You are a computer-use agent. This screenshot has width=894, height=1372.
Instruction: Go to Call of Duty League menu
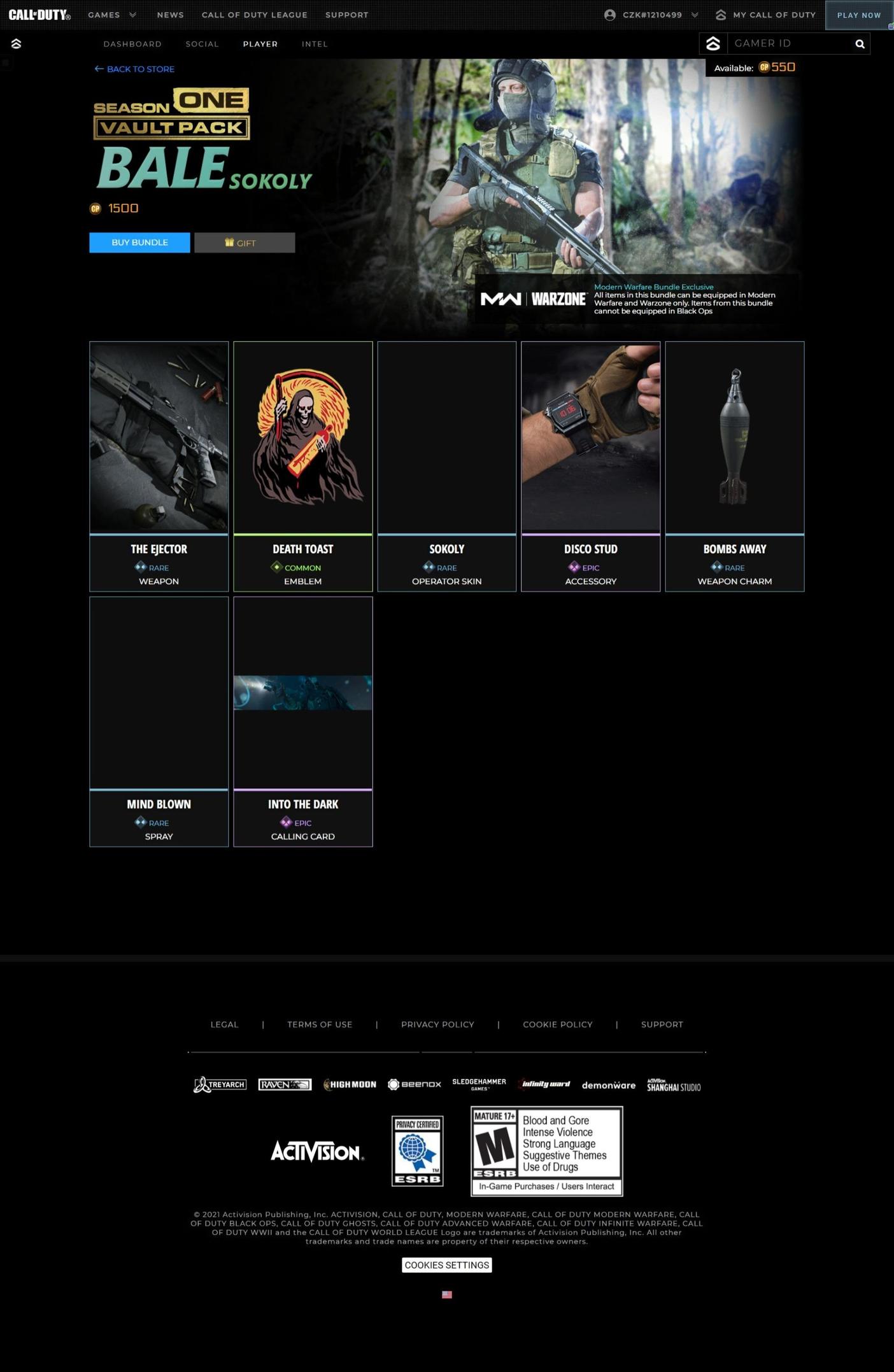pyautogui.click(x=254, y=15)
